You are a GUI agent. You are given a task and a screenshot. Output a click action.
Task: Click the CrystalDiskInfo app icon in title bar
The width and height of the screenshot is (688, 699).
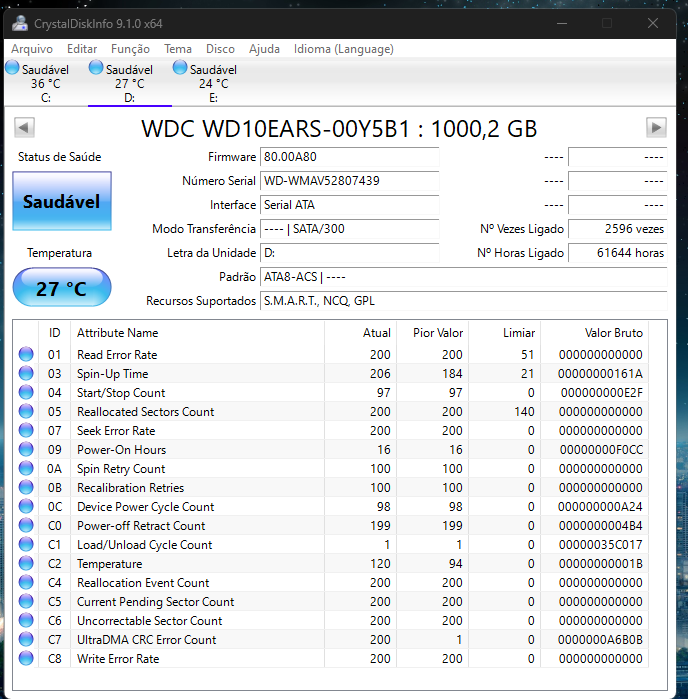pos(20,23)
